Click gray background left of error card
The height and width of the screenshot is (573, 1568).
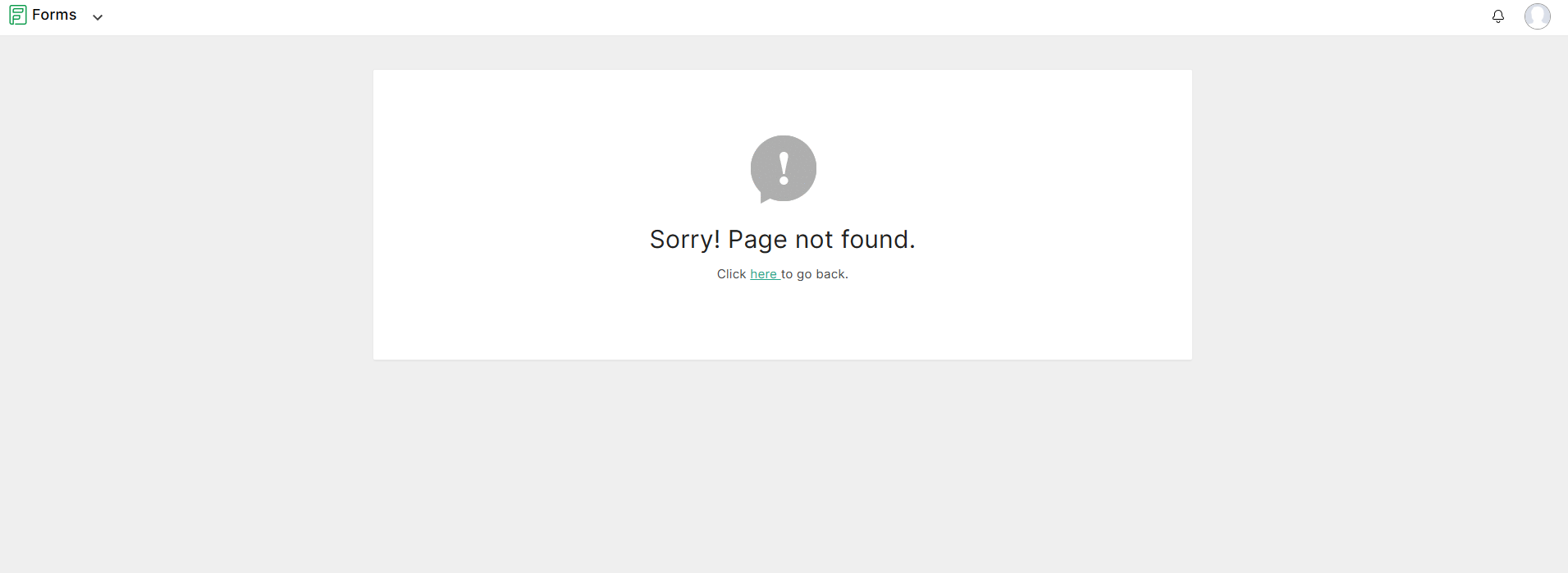click(x=186, y=213)
